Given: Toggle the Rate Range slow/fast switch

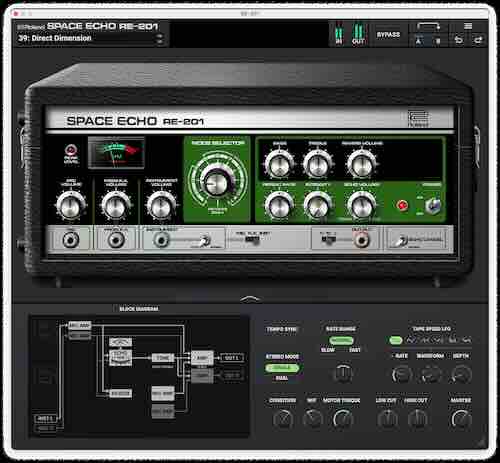Looking at the screenshot, I should [341, 341].
